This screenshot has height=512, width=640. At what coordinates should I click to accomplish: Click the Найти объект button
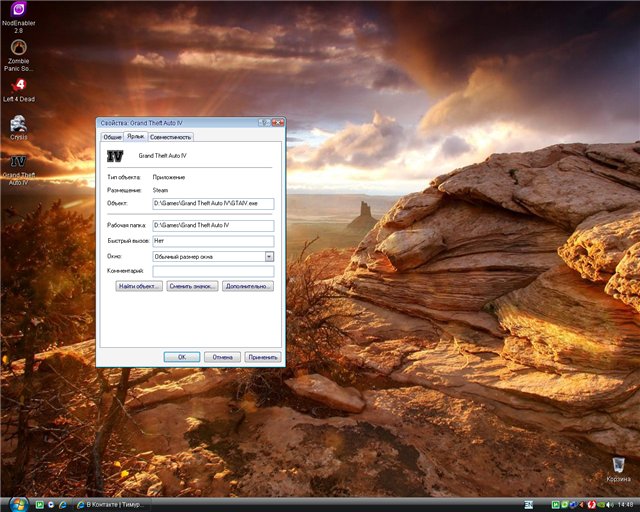tap(139, 286)
